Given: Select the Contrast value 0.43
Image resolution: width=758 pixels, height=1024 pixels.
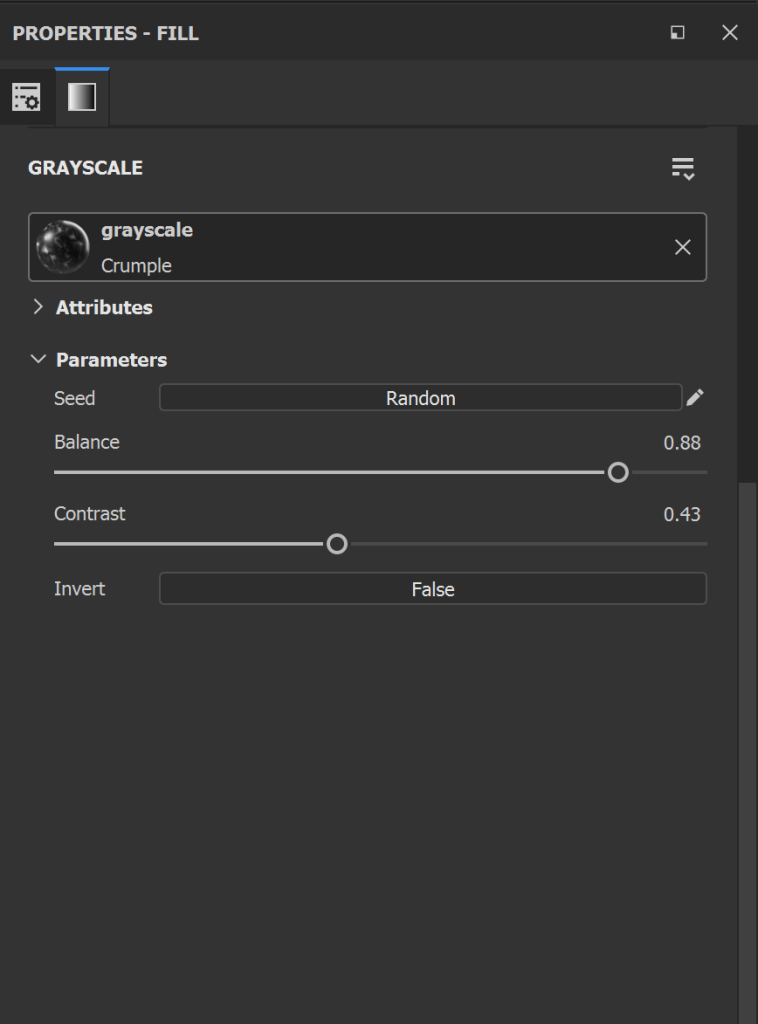Looking at the screenshot, I should tap(682, 515).
